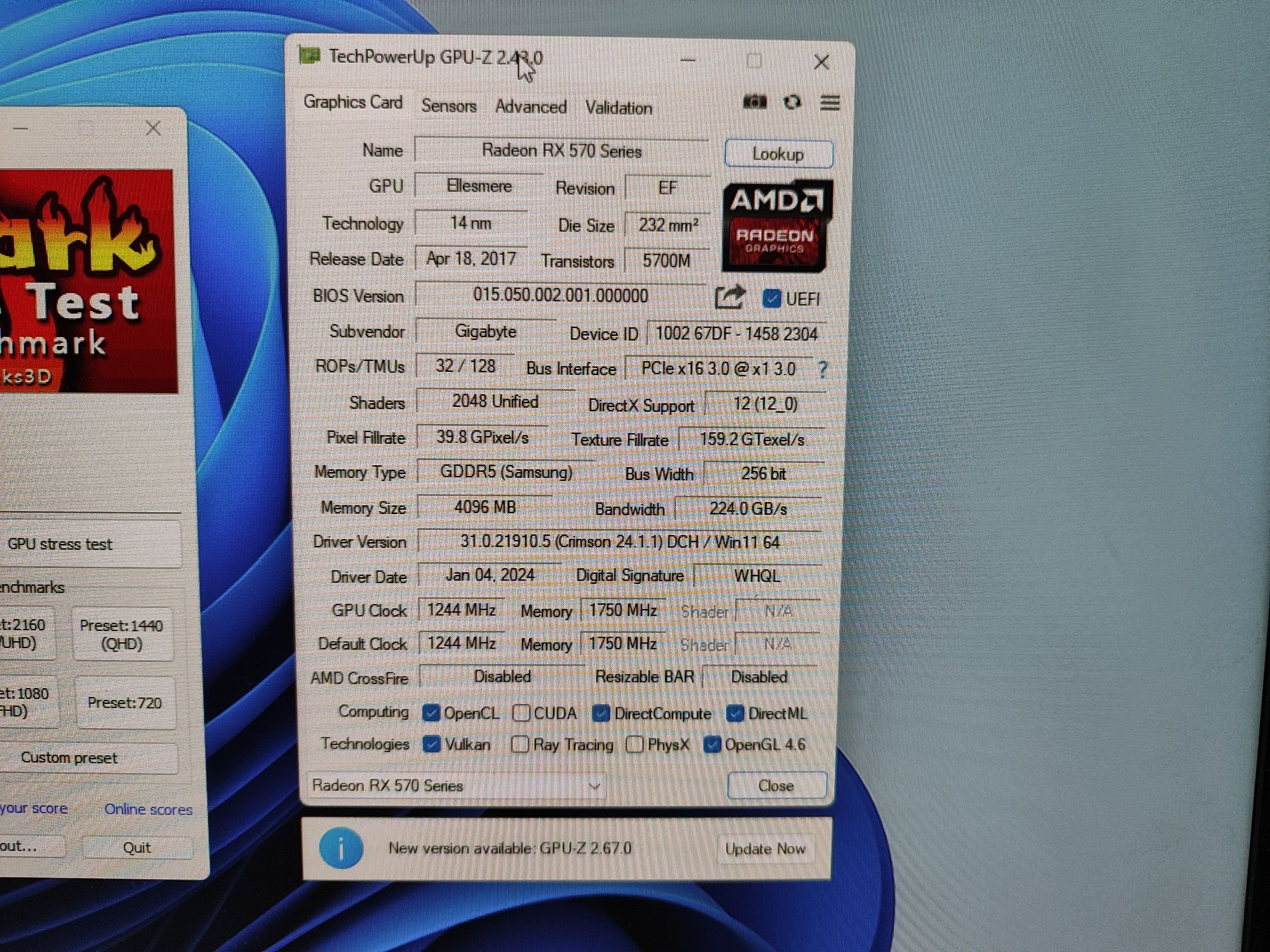Toggle the OpenGL 4.6 checkbox
This screenshot has height=952, width=1270.
coord(712,744)
